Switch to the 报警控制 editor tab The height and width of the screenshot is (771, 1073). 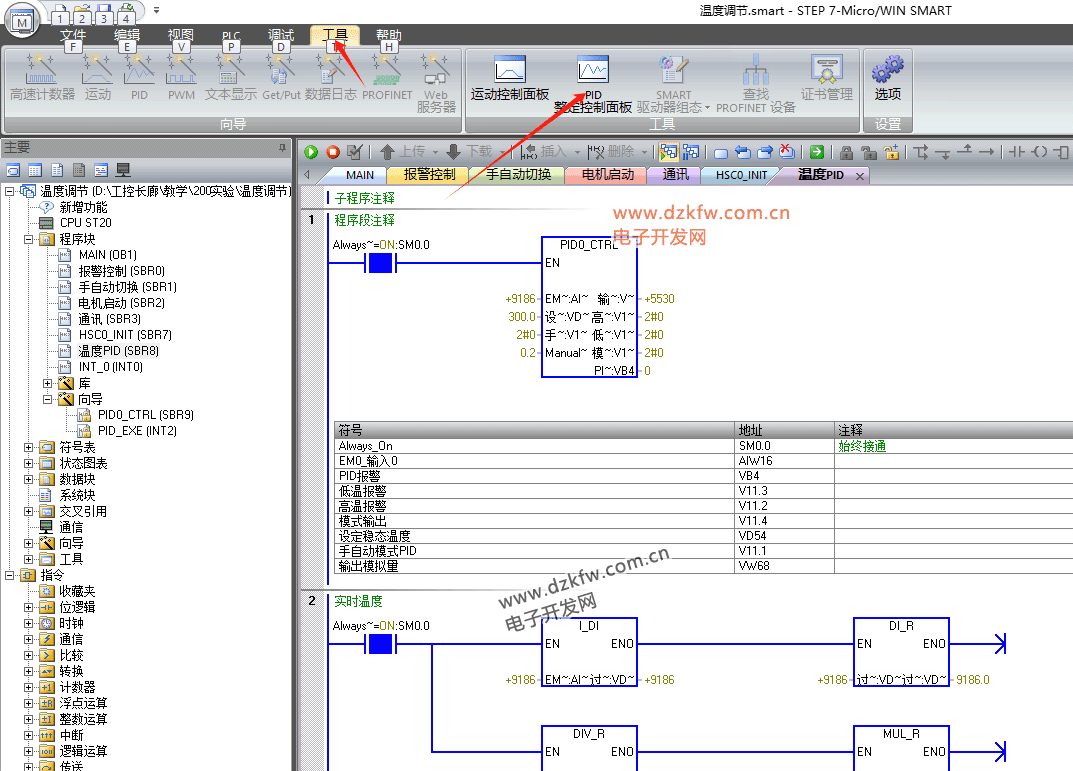(x=429, y=175)
